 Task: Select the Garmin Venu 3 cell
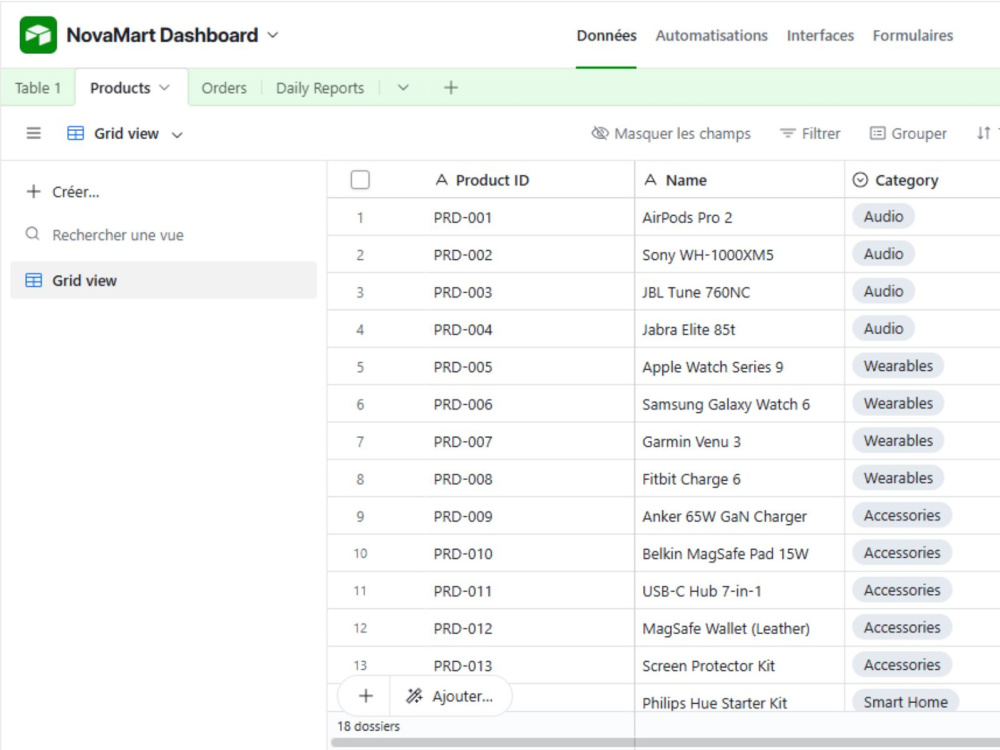tap(740, 441)
